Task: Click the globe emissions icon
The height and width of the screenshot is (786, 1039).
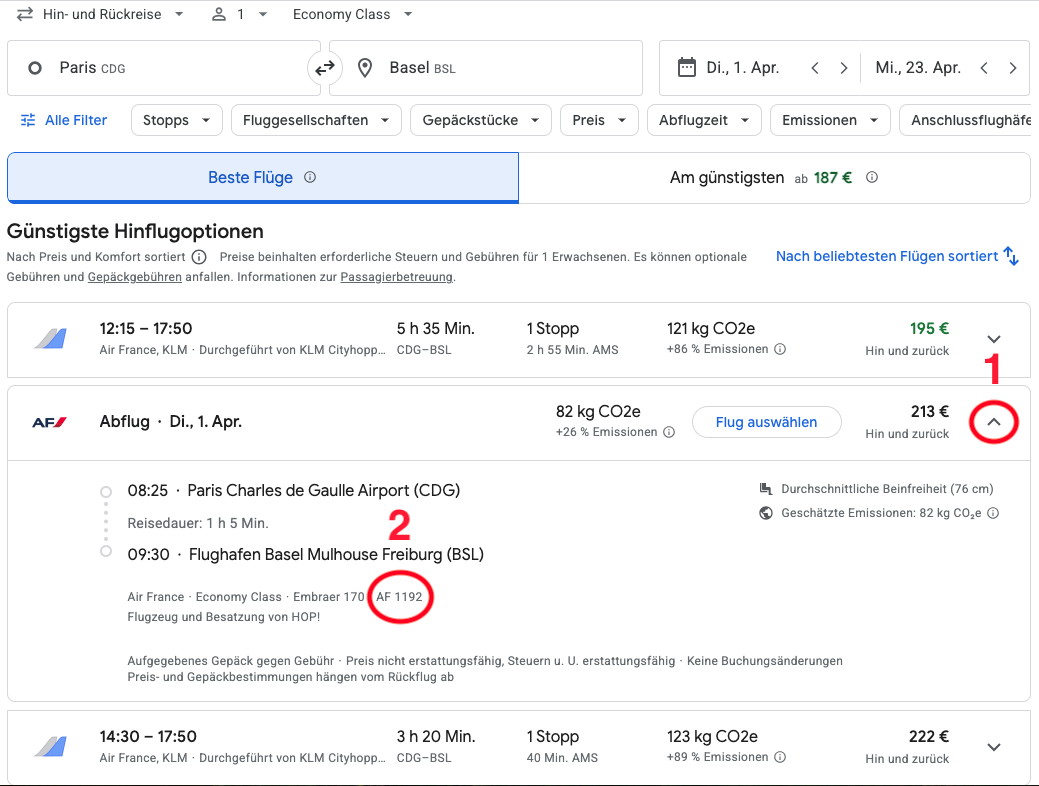Action: (766, 513)
